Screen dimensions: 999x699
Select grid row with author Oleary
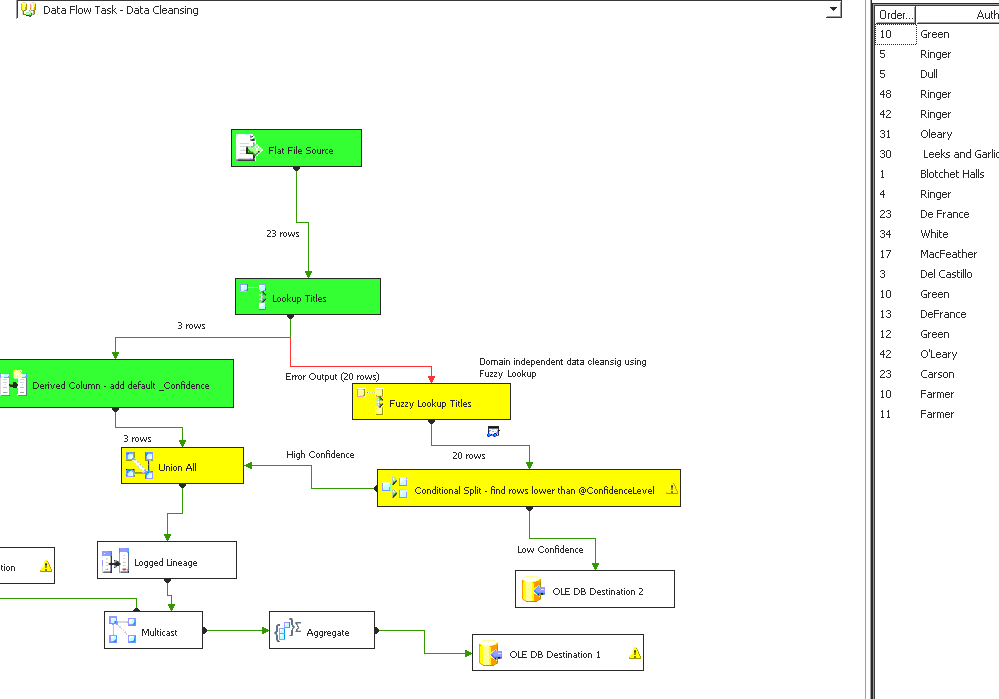tap(937, 134)
